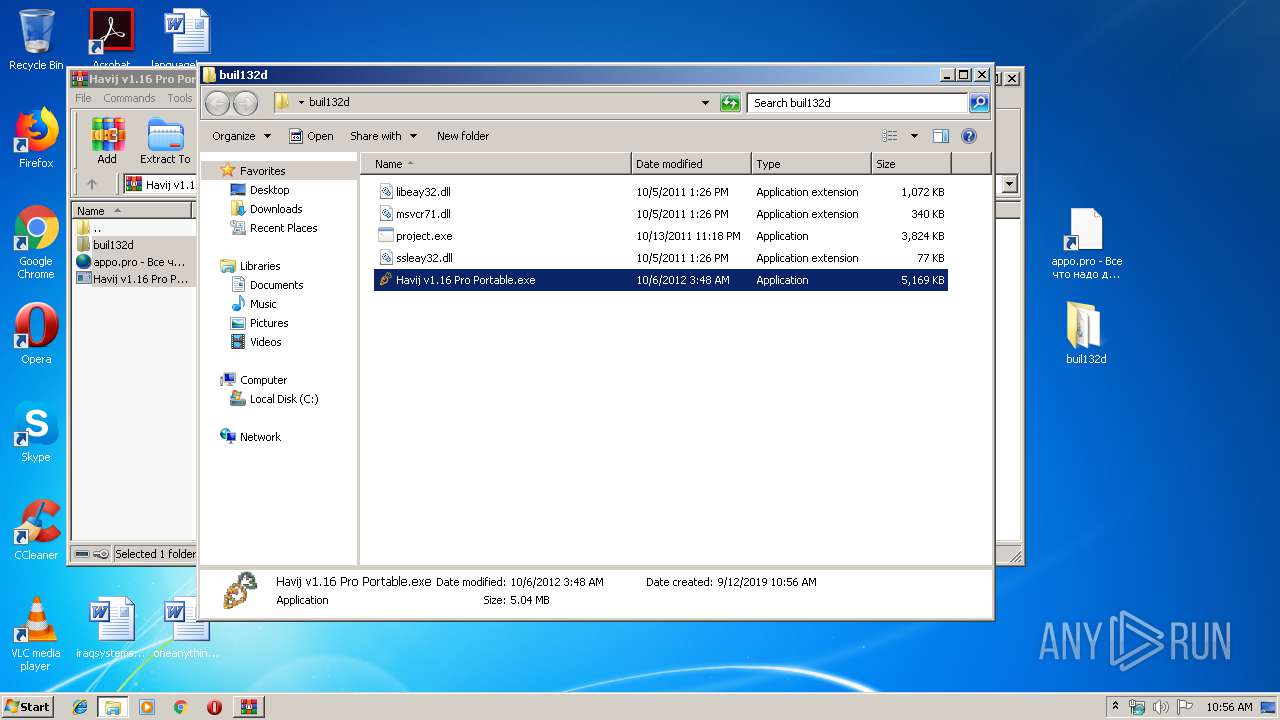Click the Start button
The width and height of the screenshot is (1280, 720).
coord(27,707)
